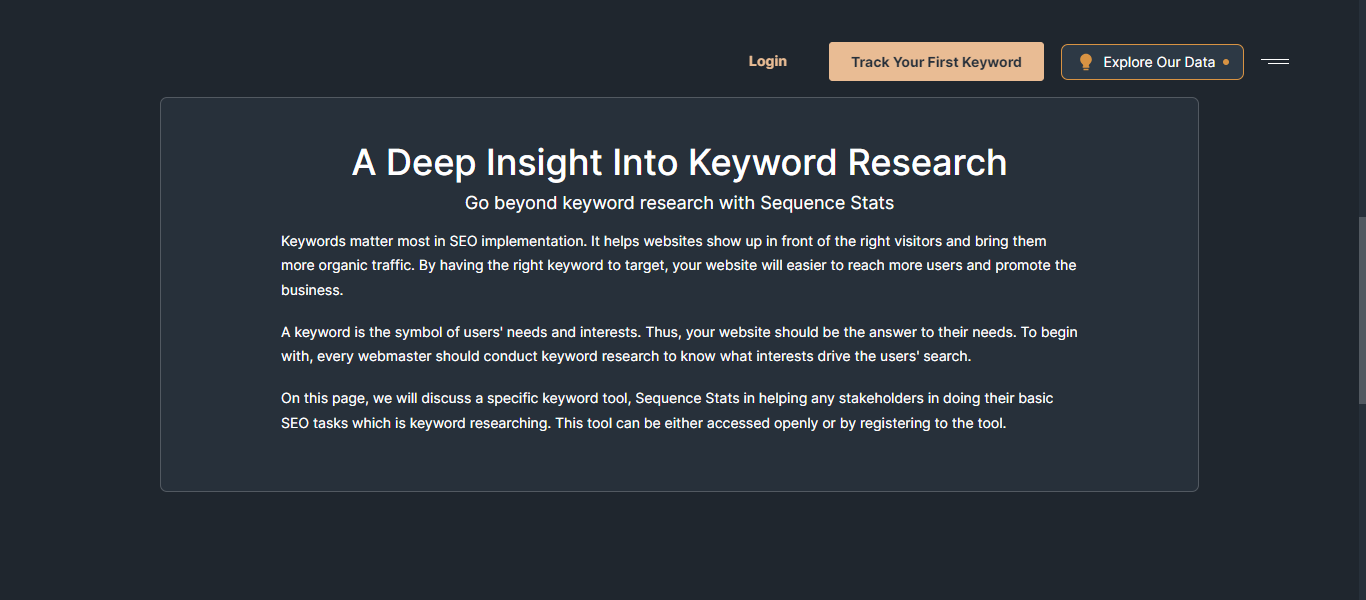Click the lightbulb icon in Explore Our Data

[x=1085, y=62]
